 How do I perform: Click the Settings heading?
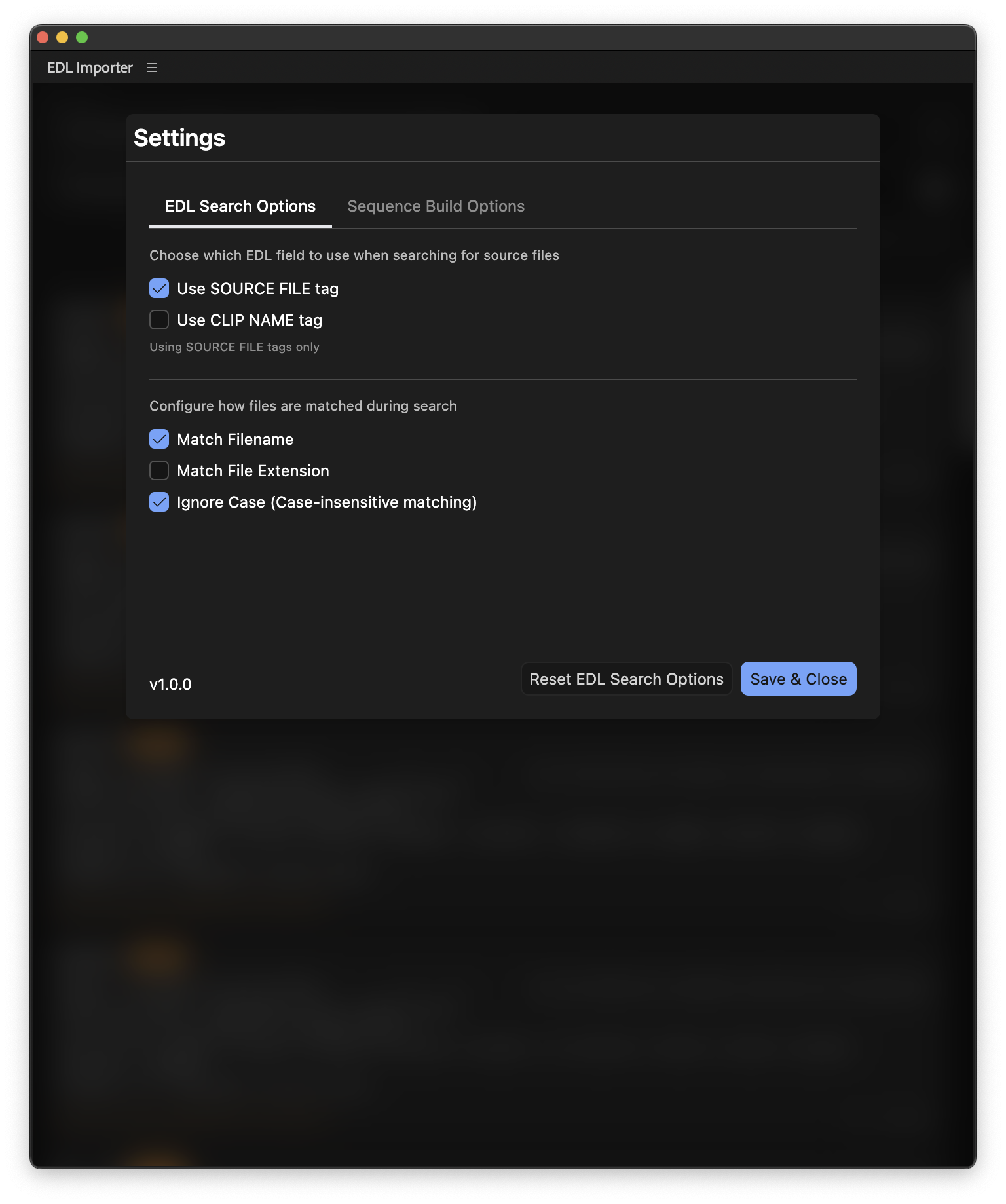coord(179,138)
